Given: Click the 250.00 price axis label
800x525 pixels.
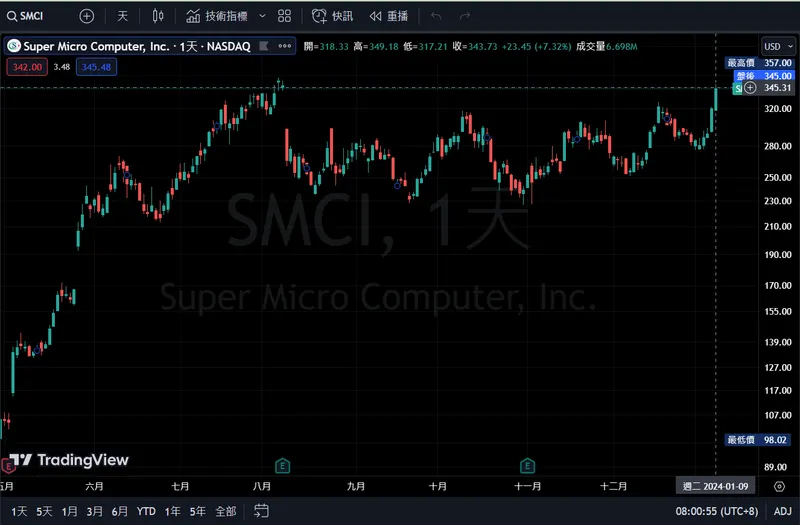Looking at the screenshot, I should point(778,178).
